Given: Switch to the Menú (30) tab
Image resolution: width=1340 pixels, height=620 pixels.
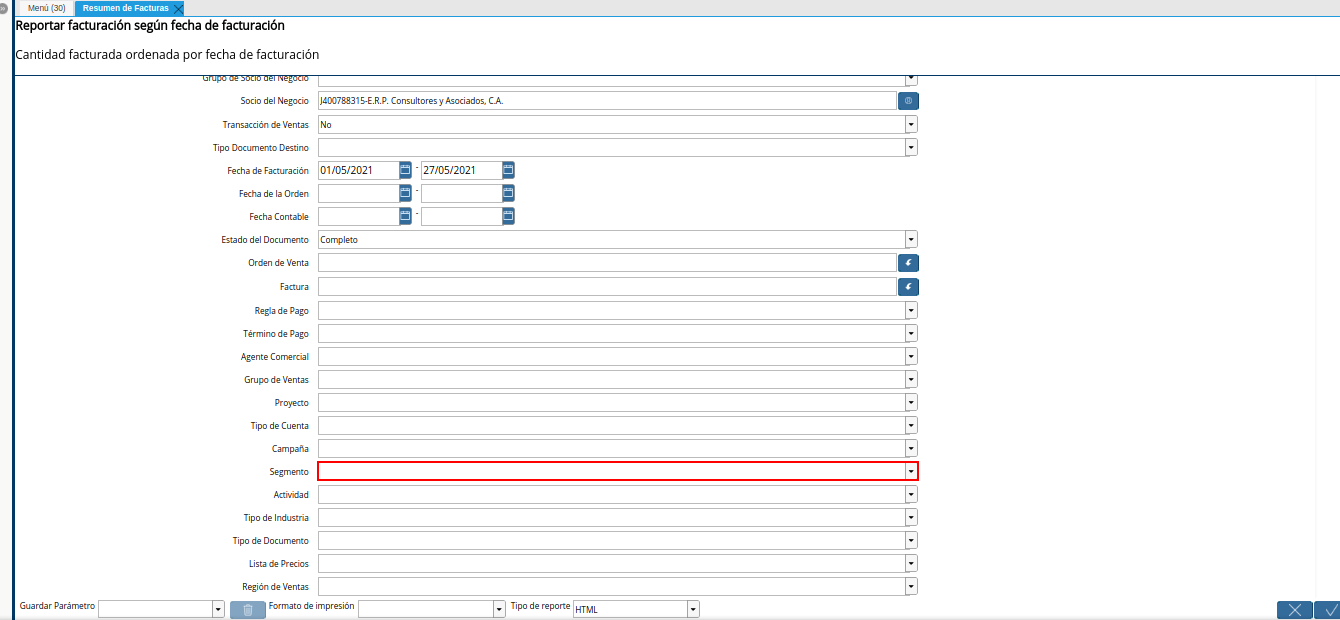Looking at the screenshot, I should (47, 8).
